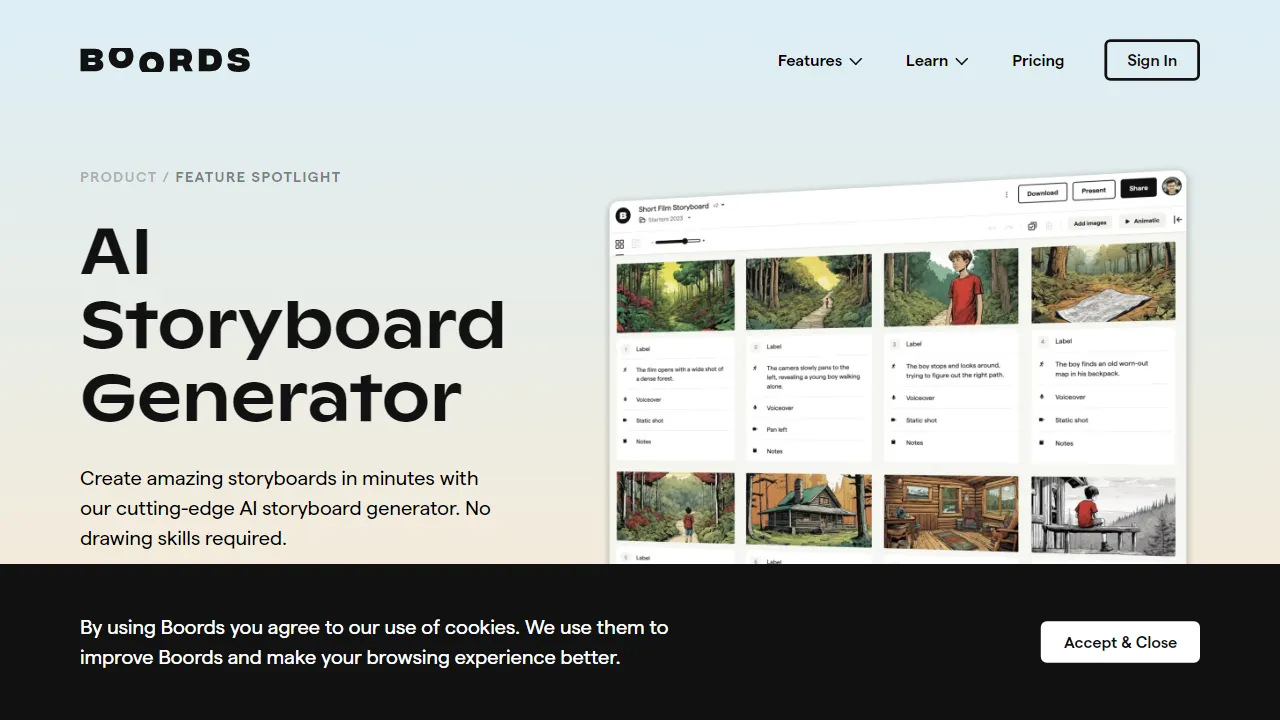Select the boy in red shirt thumbnail
Image resolution: width=1280 pixels, height=720 pixels.
[x=951, y=287]
